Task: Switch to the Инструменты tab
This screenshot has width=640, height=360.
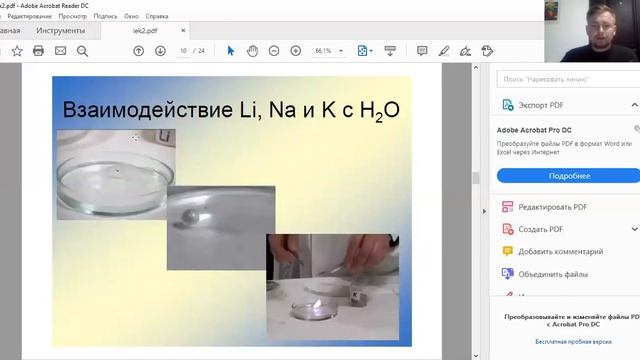Action: (61, 31)
